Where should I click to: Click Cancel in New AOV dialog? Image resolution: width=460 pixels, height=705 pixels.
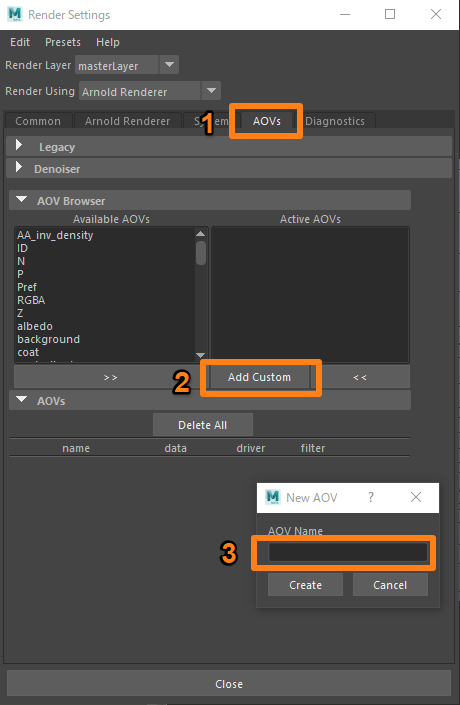[390, 585]
